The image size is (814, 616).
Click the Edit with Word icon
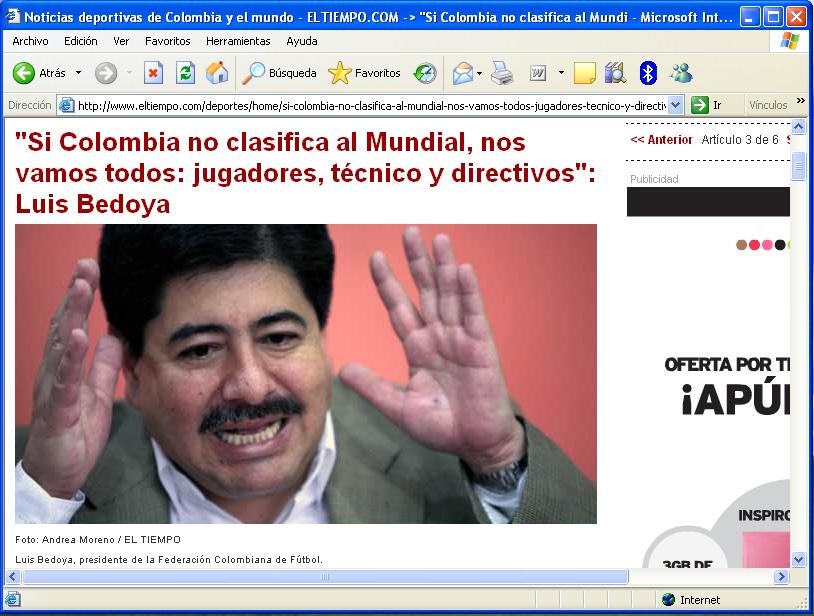pyautogui.click(x=538, y=73)
